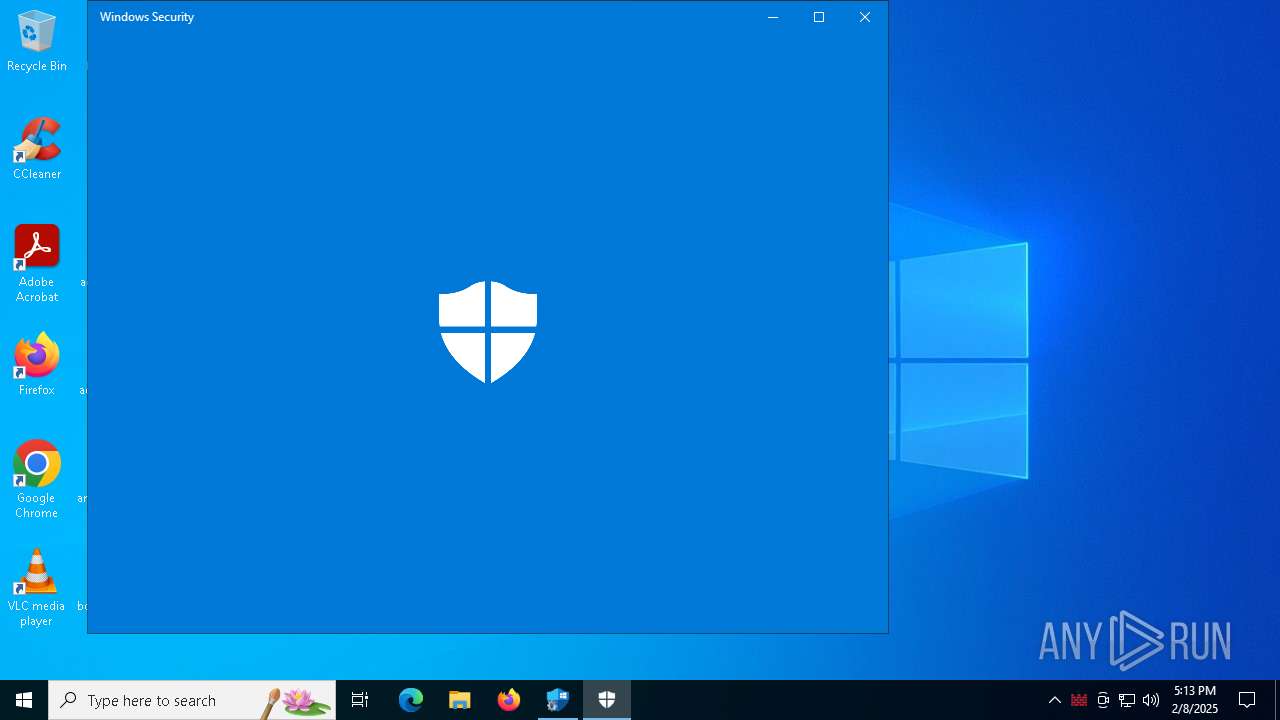This screenshot has height=720, width=1280.
Task: Open the Windows Start menu
Action: pyautogui.click(x=24, y=700)
